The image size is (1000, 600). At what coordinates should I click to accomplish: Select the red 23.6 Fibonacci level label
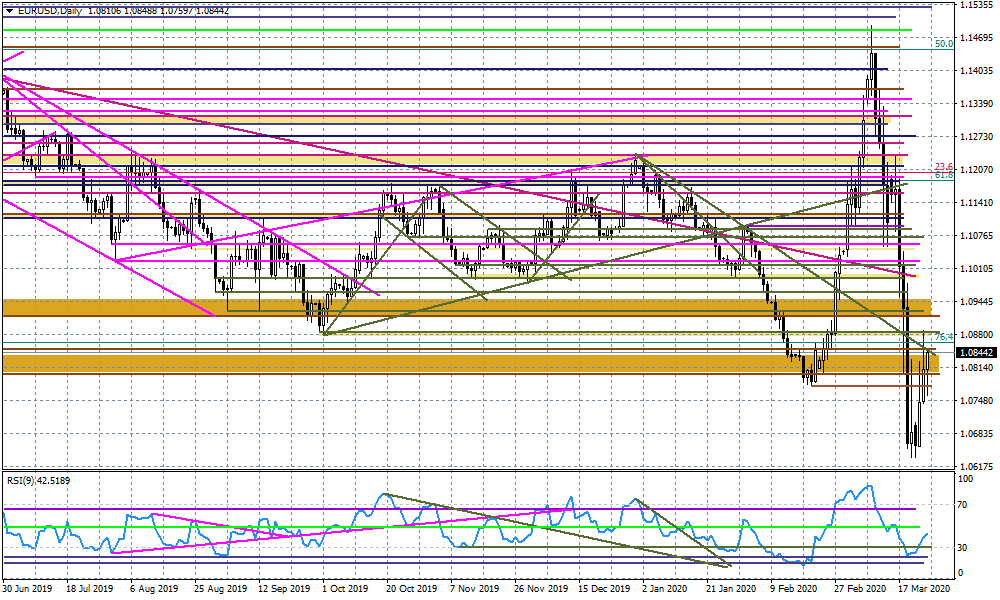(x=944, y=166)
